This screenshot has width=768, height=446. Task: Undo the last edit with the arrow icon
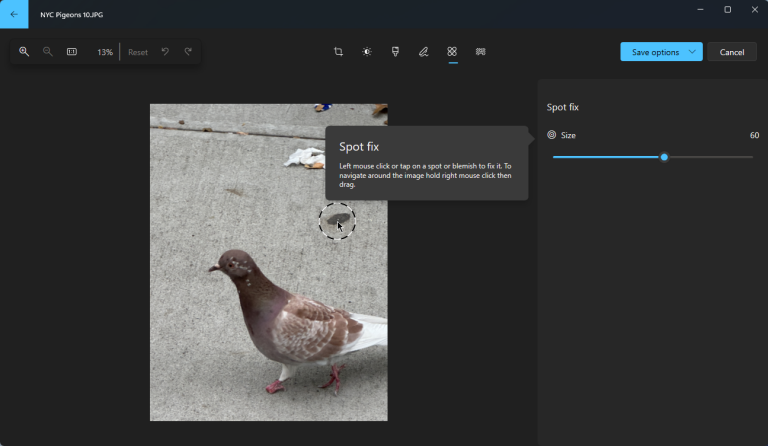point(165,51)
